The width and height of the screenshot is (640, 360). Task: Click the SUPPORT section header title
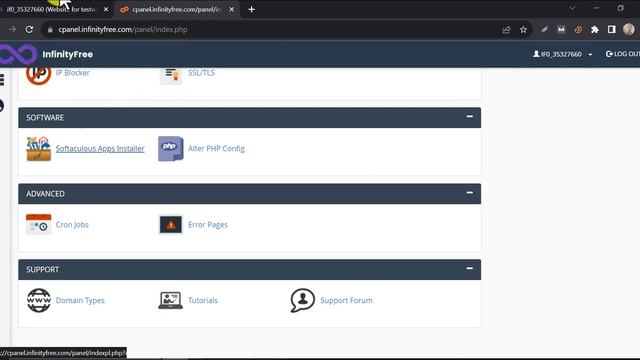43,270
